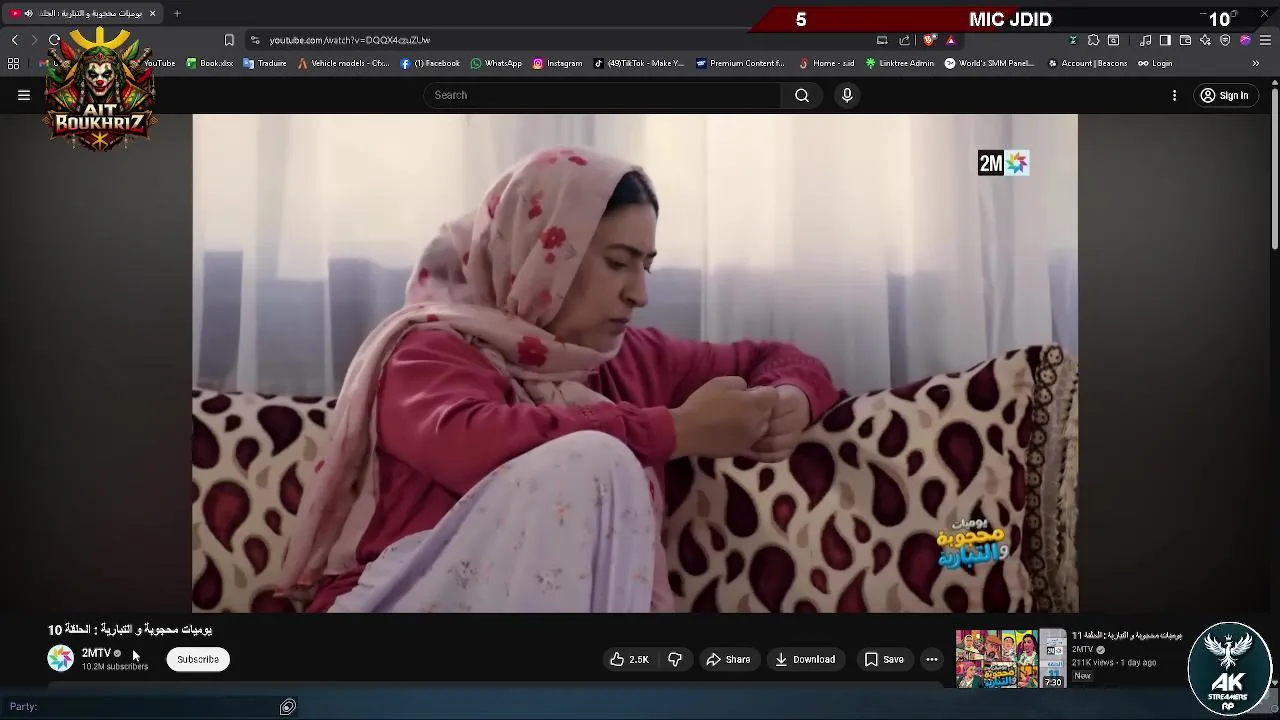Click the video player to pause playback
Screen dimensions: 1280x720
(x=635, y=363)
